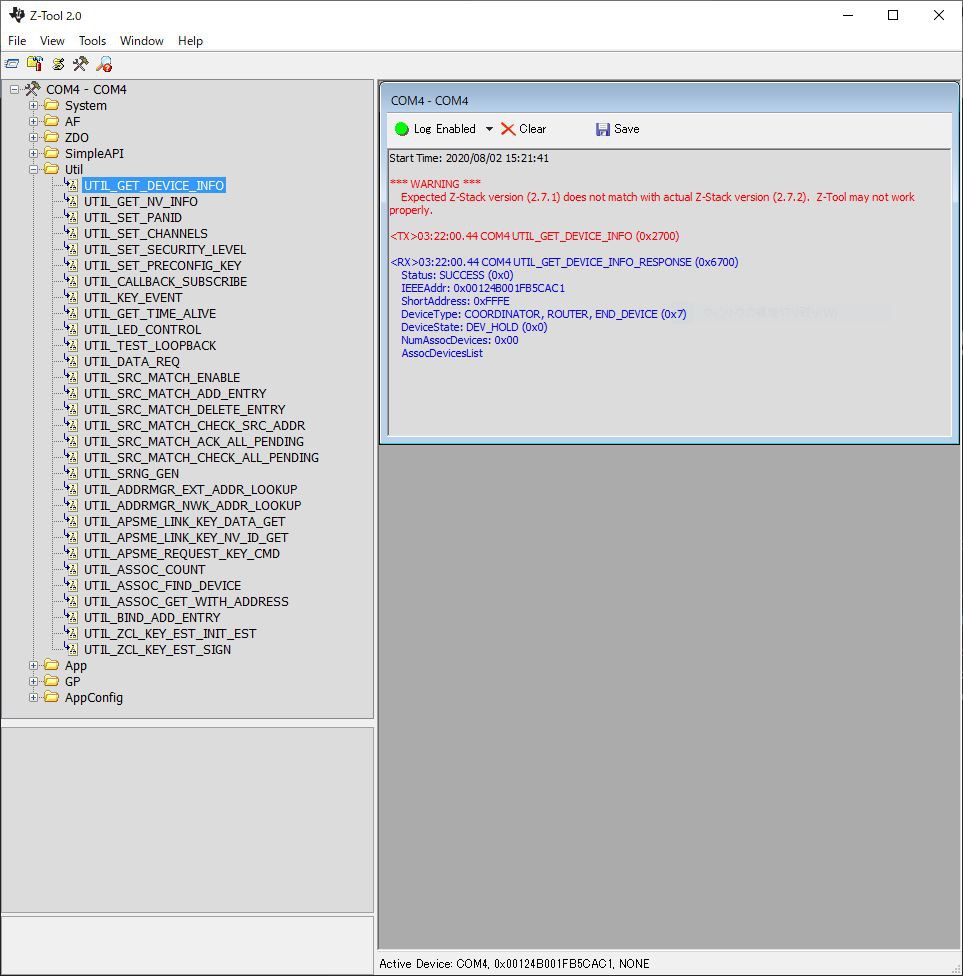This screenshot has width=963, height=976.
Task: Select UTIL_SET_SECURITY_LEVEL command
Action: tap(165, 250)
